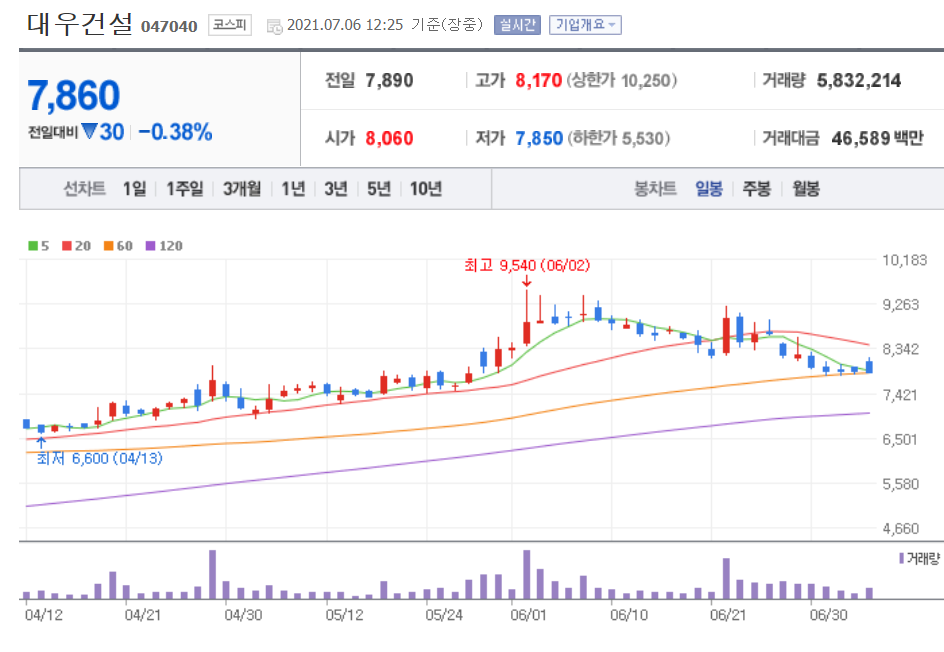Viewport: 944px width, 652px height.
Task: Click the stock code 047040
Action: click(169, 26)
